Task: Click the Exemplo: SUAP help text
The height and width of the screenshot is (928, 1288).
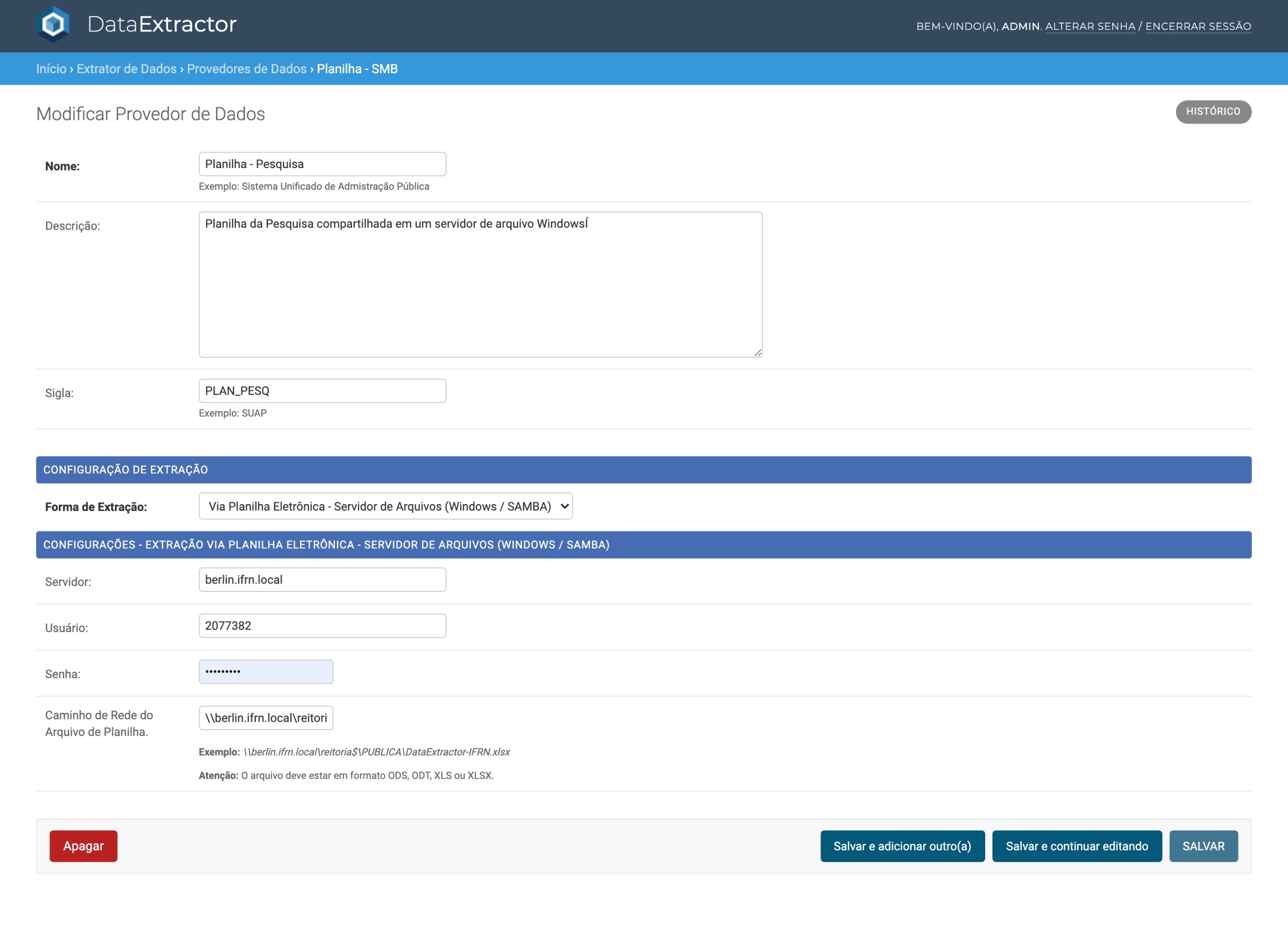Action: pyautogui.click(x=232, y=413)
